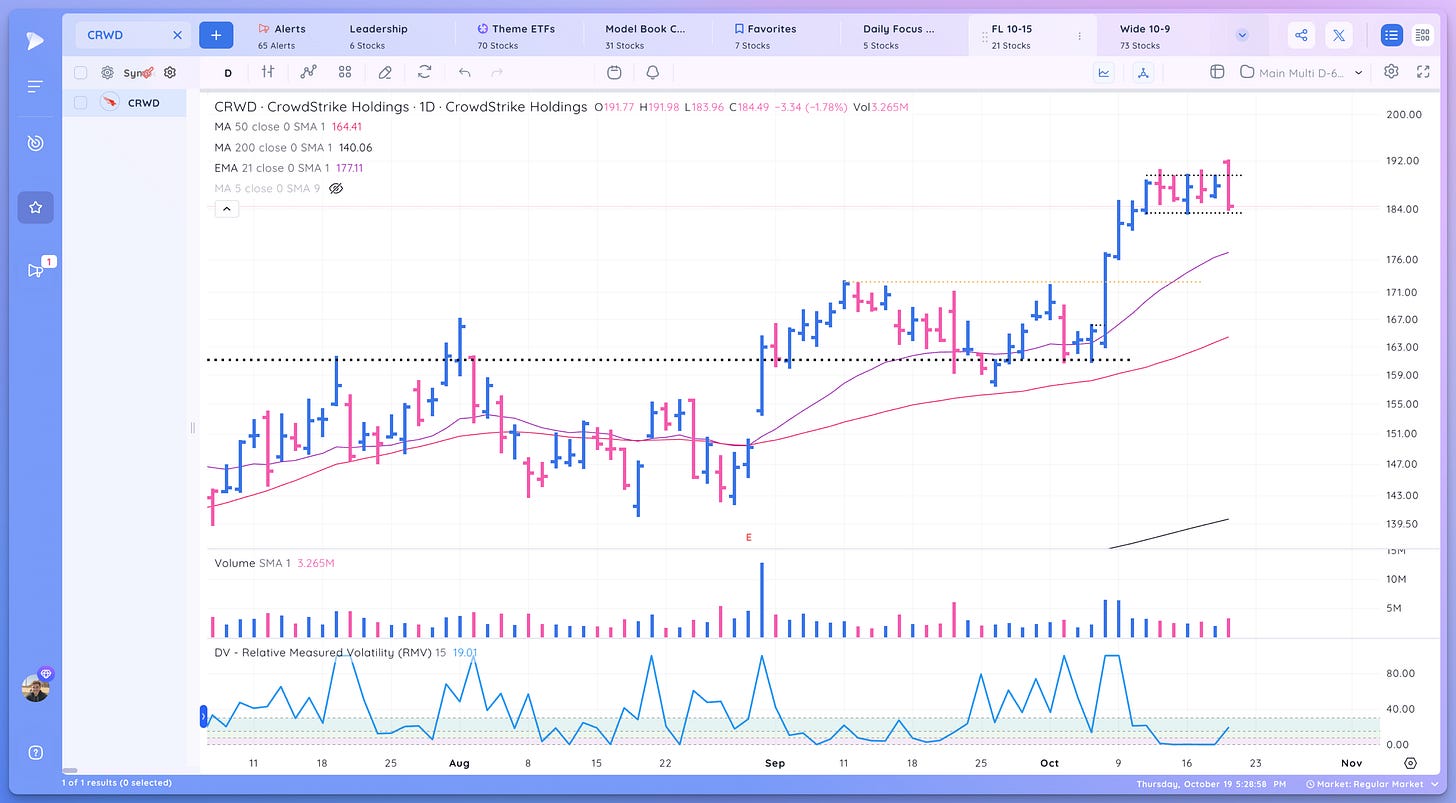Open the D timeframe selector
The width and height of the screenshot is (1456, 803).
pyautogui.click(x=228, y=72)
